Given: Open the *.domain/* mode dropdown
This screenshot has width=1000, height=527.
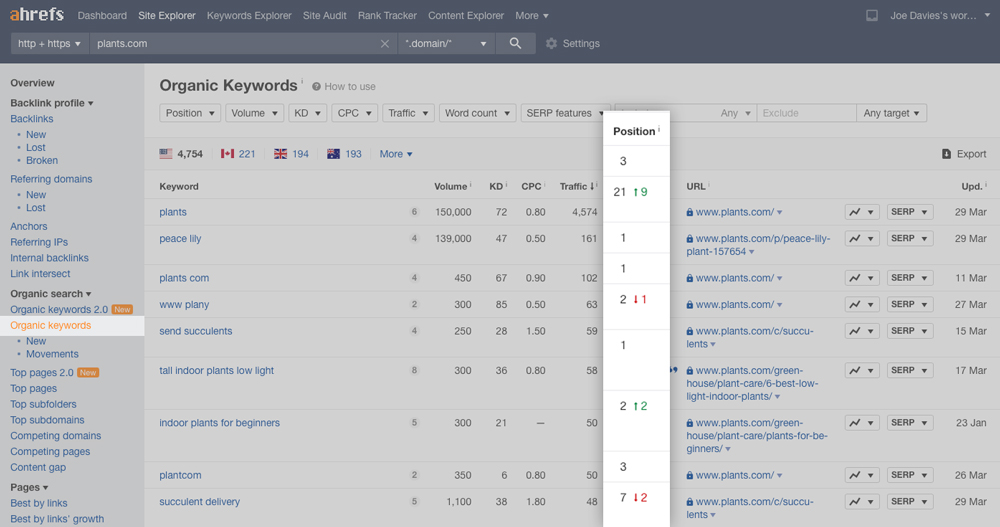Looking at the screenshot, I should coord(446,43).
